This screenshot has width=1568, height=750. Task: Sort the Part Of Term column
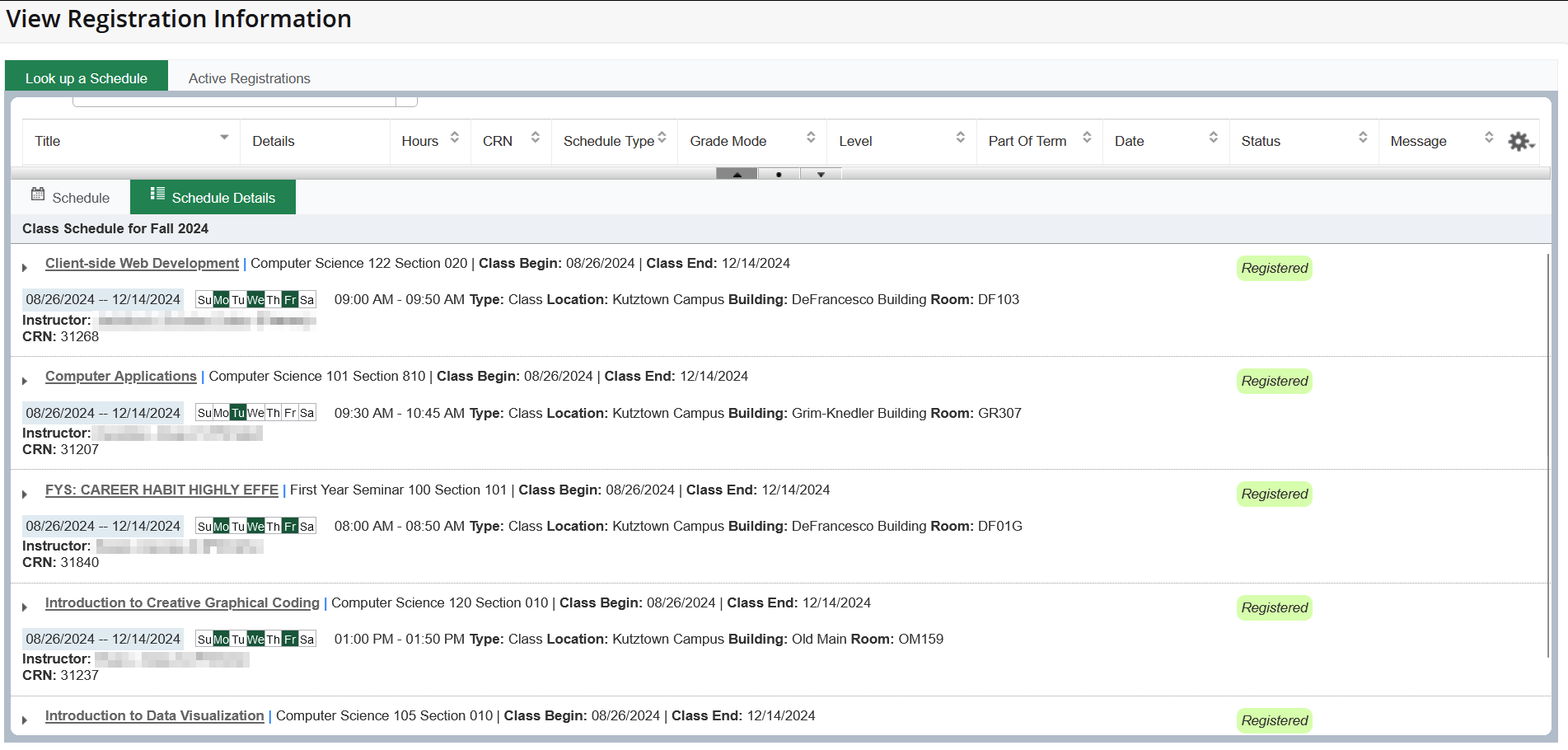[1087, 138]
